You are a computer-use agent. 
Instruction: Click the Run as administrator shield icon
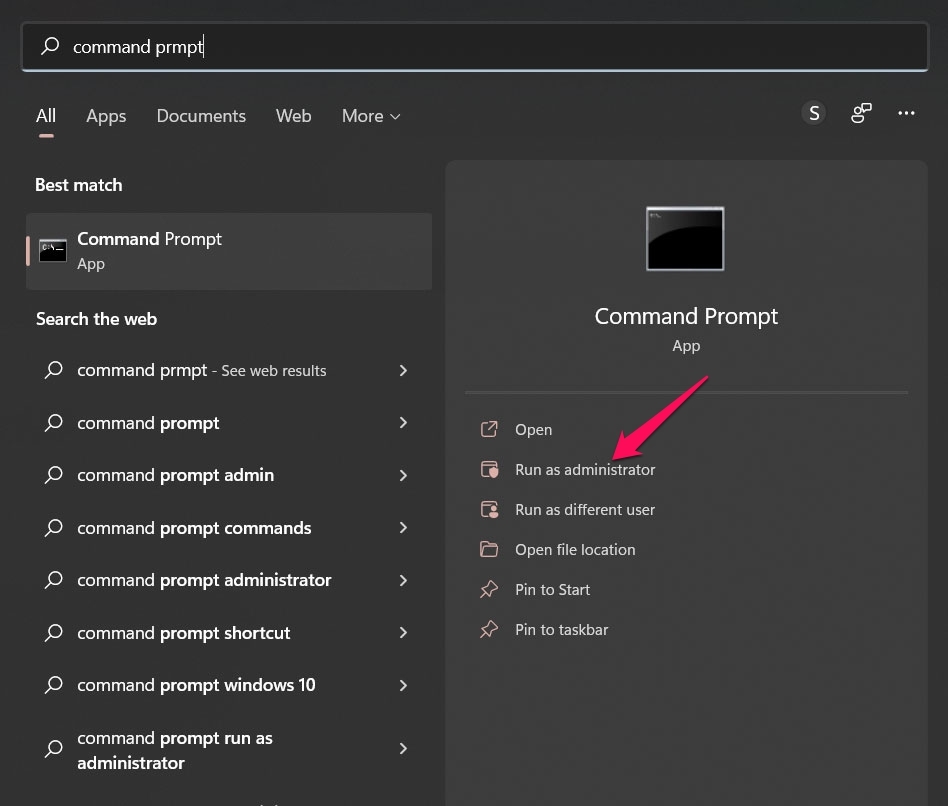click(x=489, y=469)
